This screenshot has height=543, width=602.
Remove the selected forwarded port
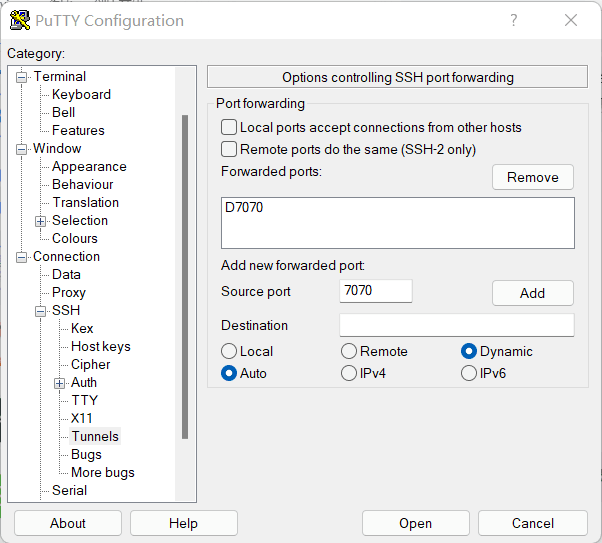pyautogui.click(x=533, y=177)
